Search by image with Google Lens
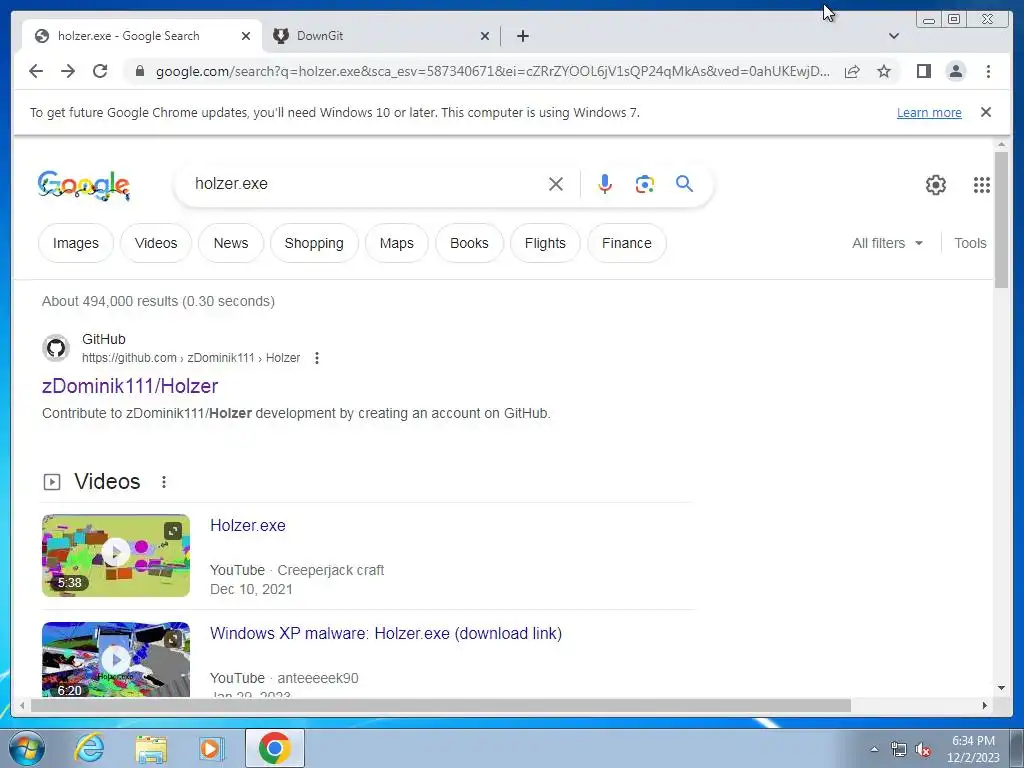The height and width of the screenshot is (768, 1024). [645, 184]
